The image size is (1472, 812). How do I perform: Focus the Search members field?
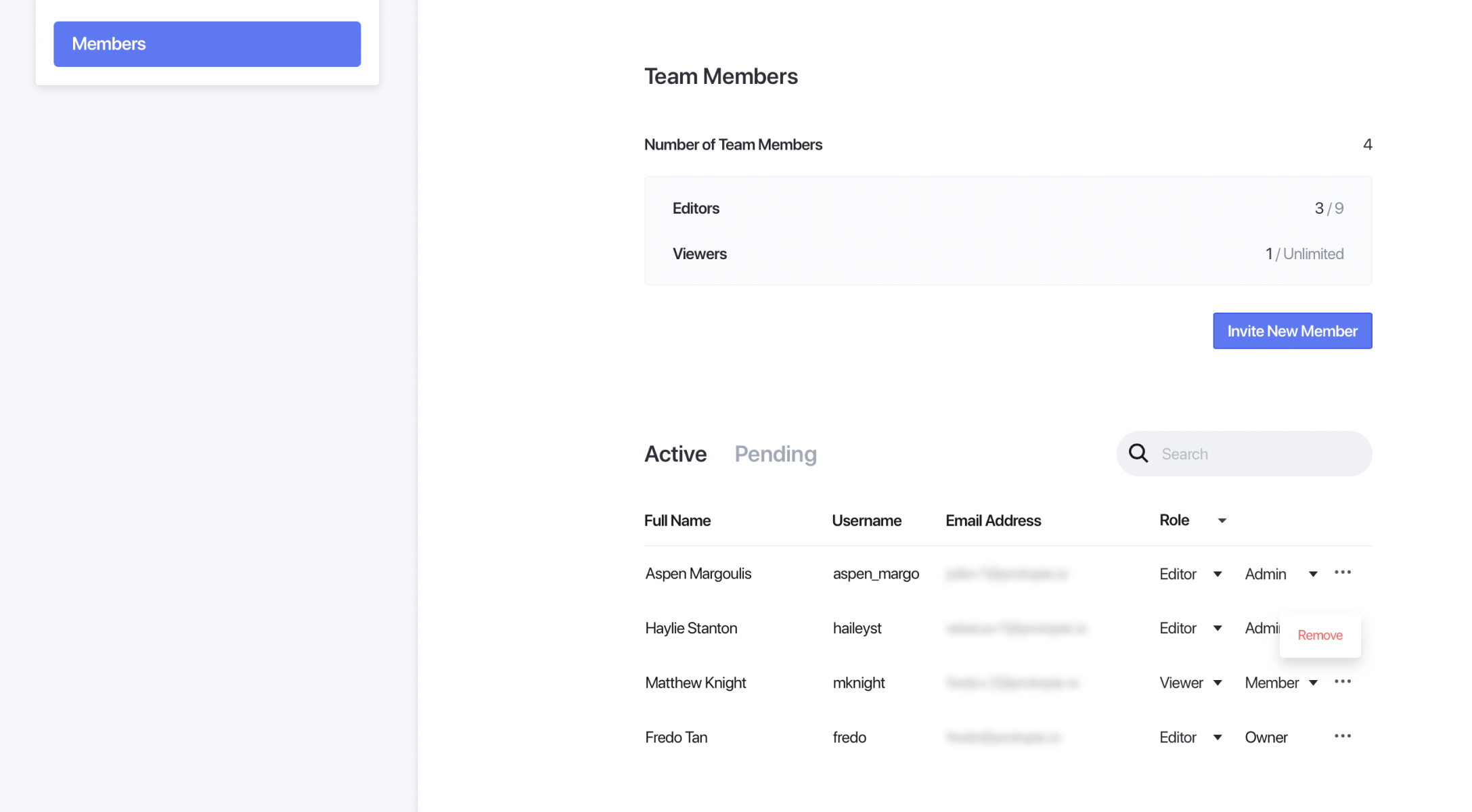1244,453
